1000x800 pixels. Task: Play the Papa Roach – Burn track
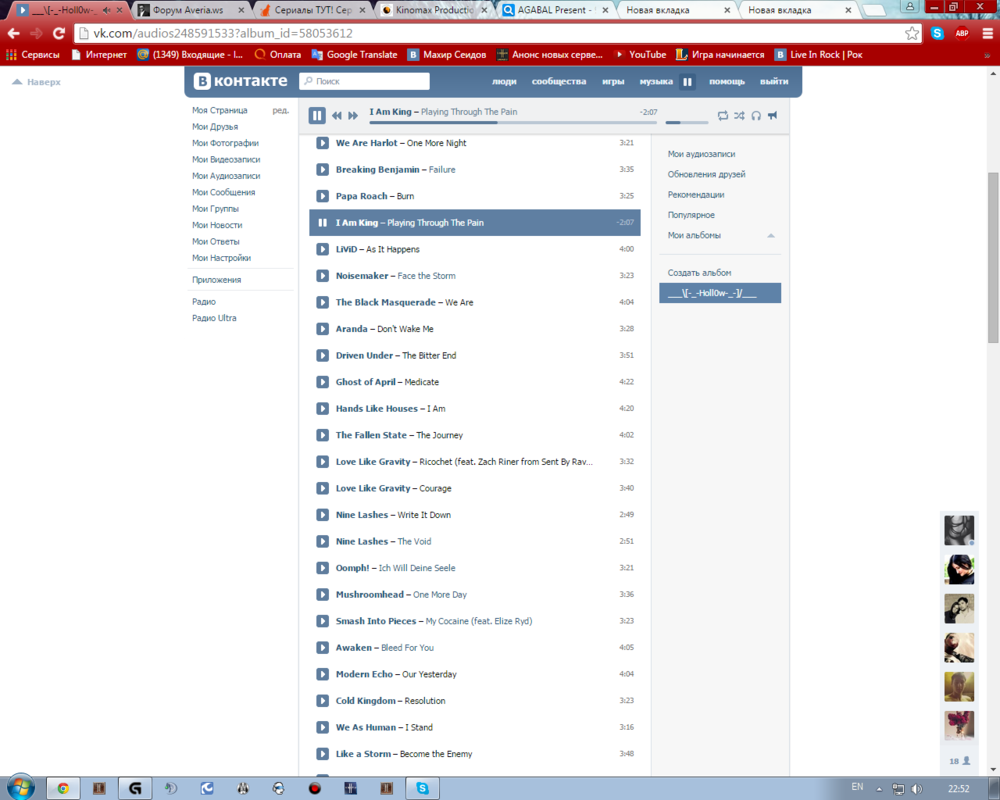click(323, 196)
